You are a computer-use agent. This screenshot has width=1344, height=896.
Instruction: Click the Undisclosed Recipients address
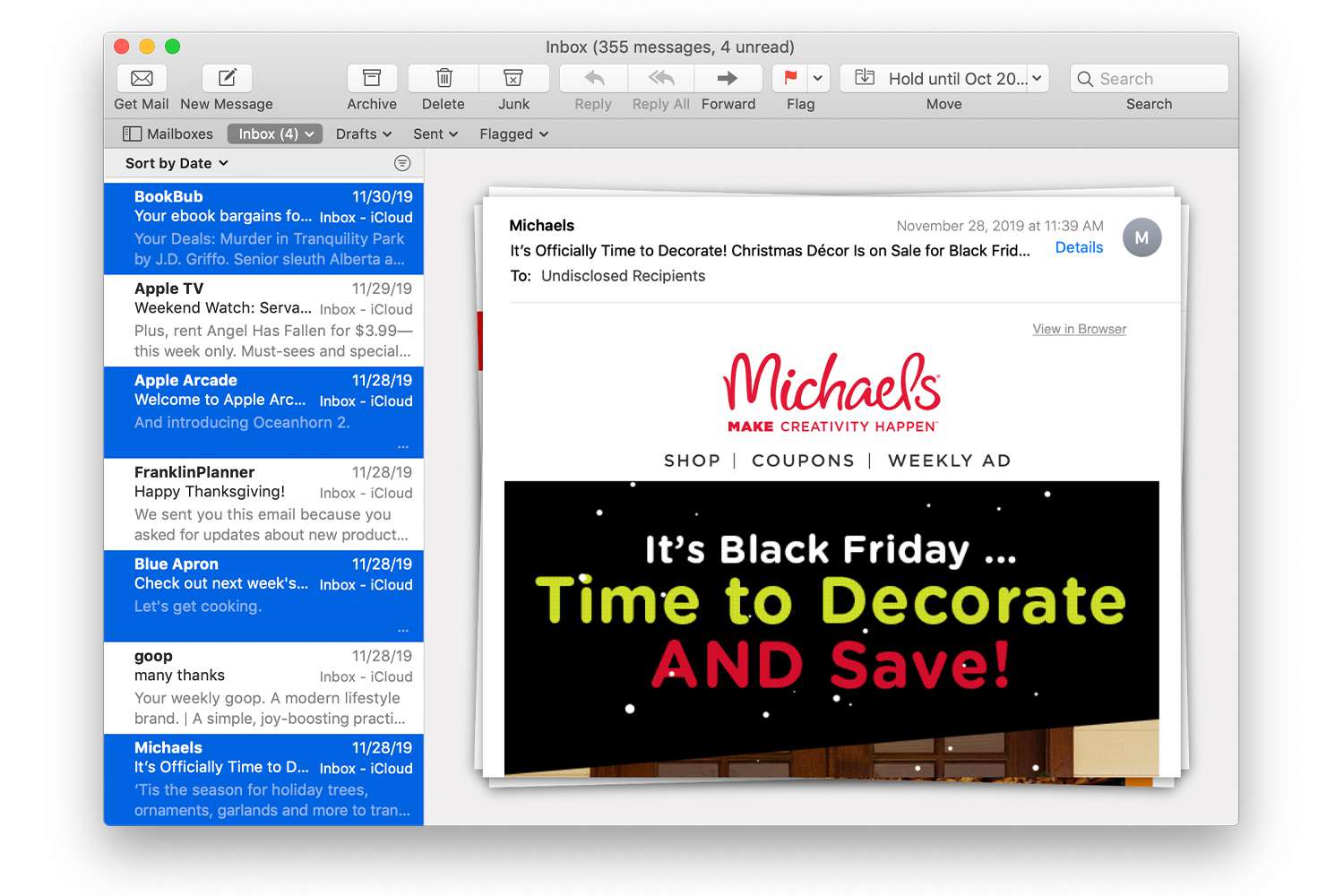pos(623,276)
